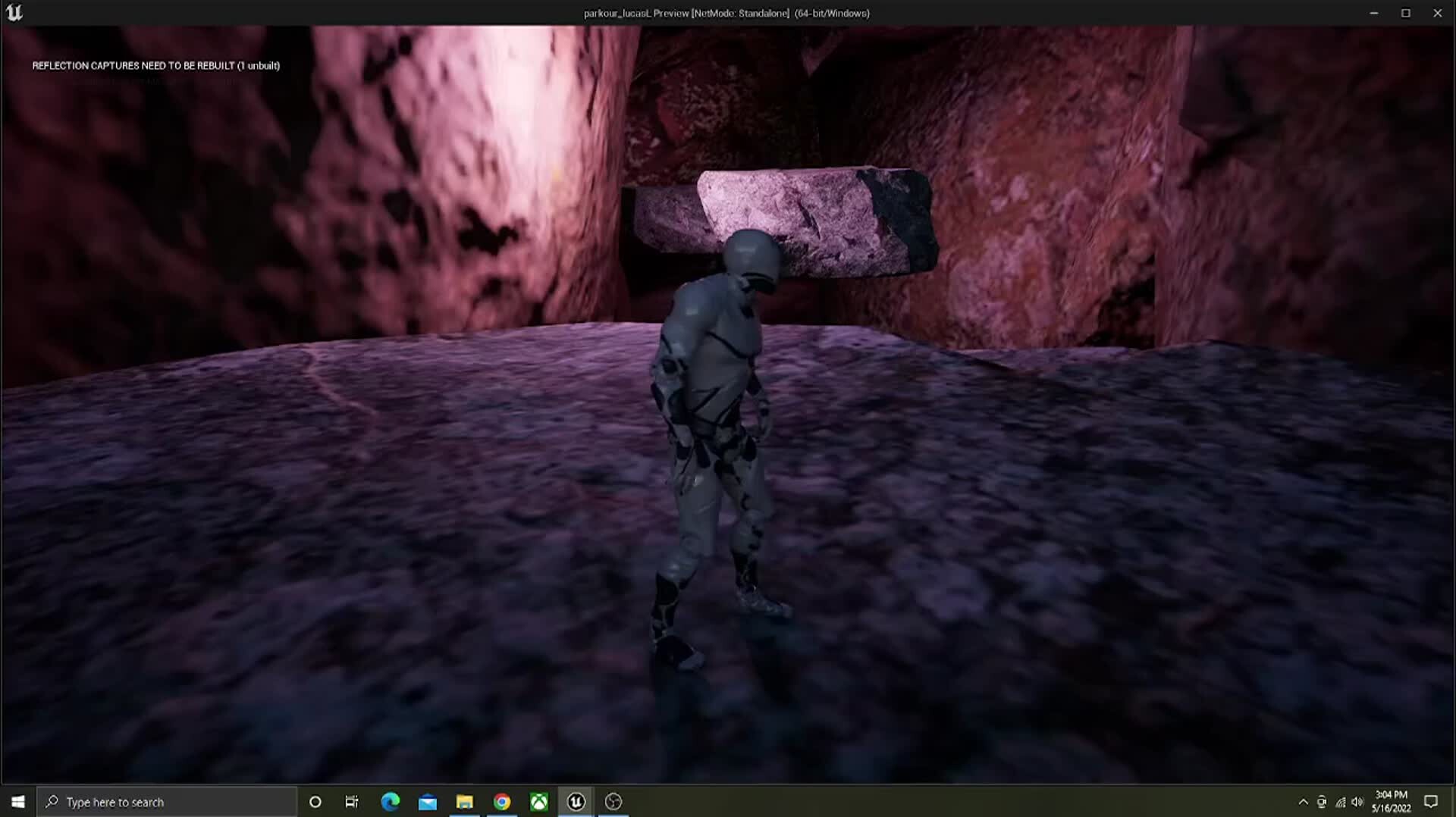
Task: Minimize the parkour_lucasL Preview window
Action: coord(1374,12)
